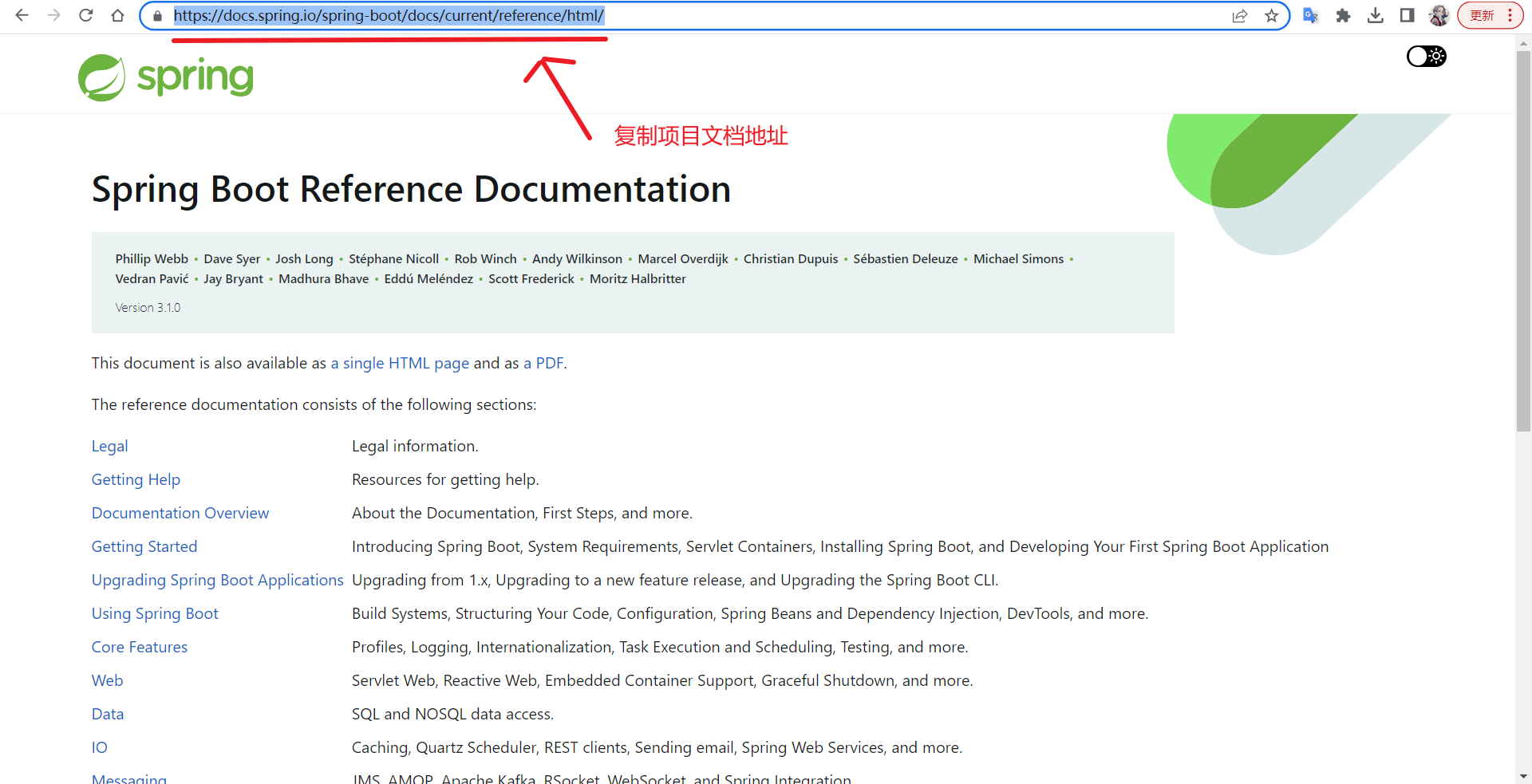Click the 'Legal information.' description
Screen dimensions: 1532x784
(x=415, y=446)
